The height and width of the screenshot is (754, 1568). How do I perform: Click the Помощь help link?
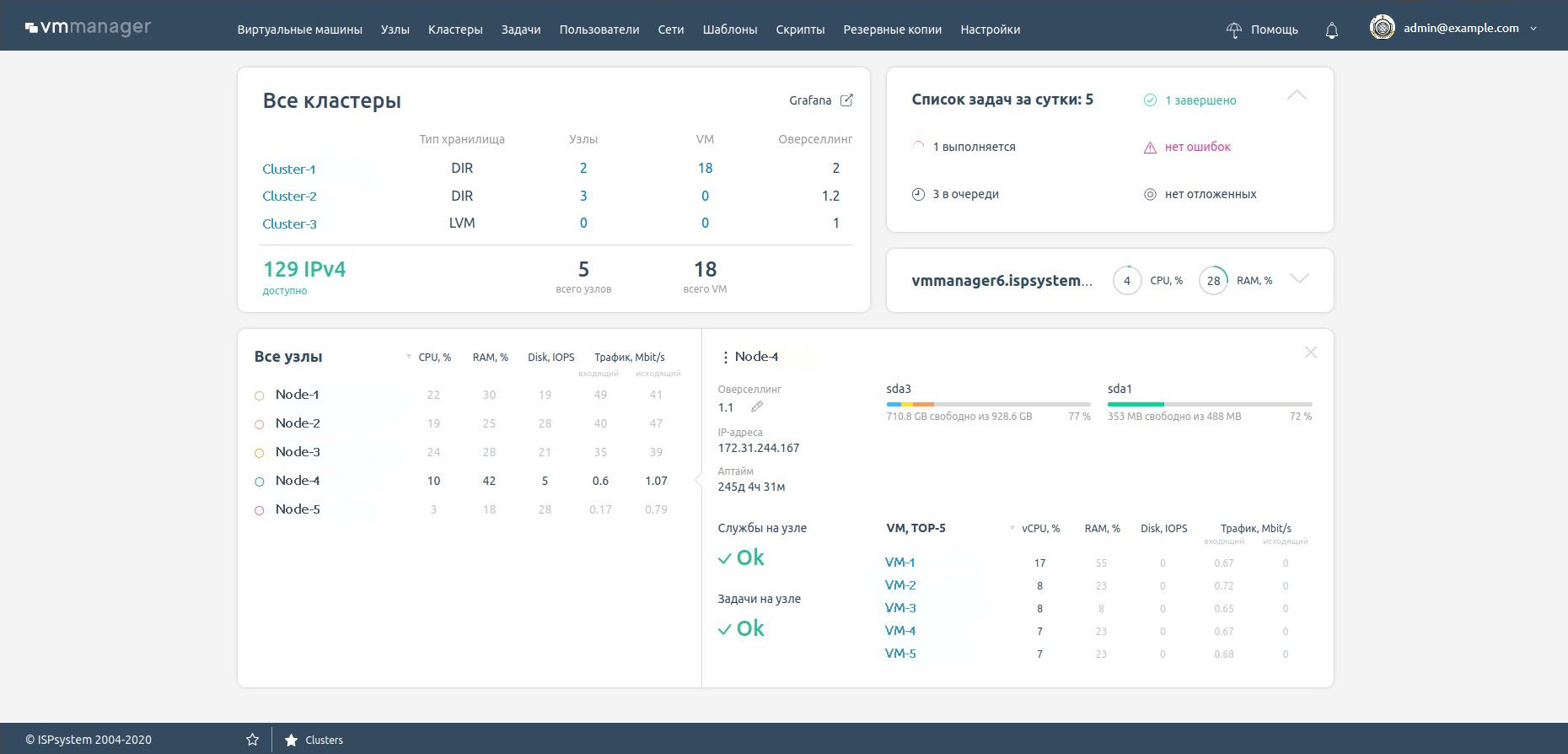point(1274,30)
